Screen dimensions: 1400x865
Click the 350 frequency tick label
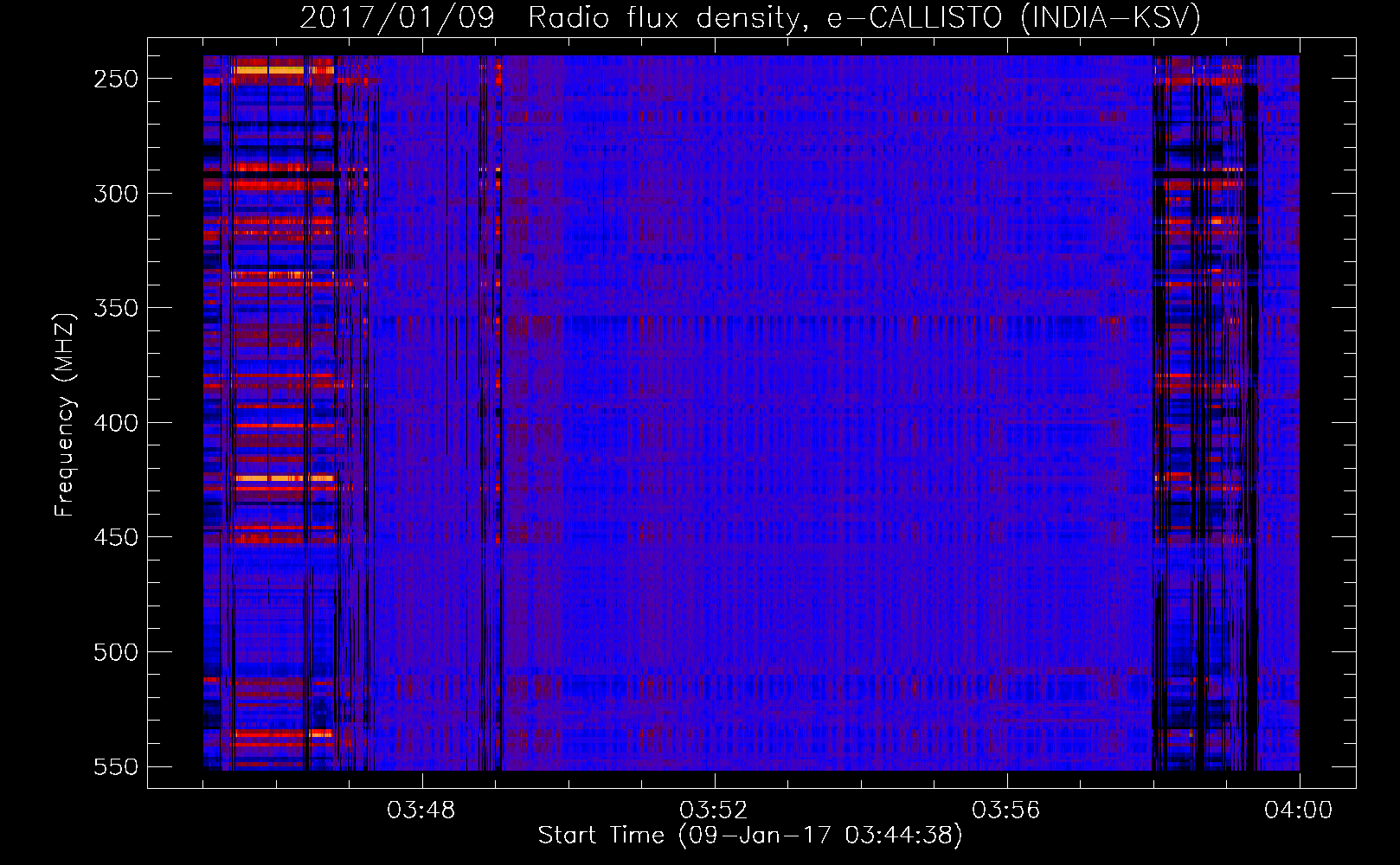pos(116,308)
